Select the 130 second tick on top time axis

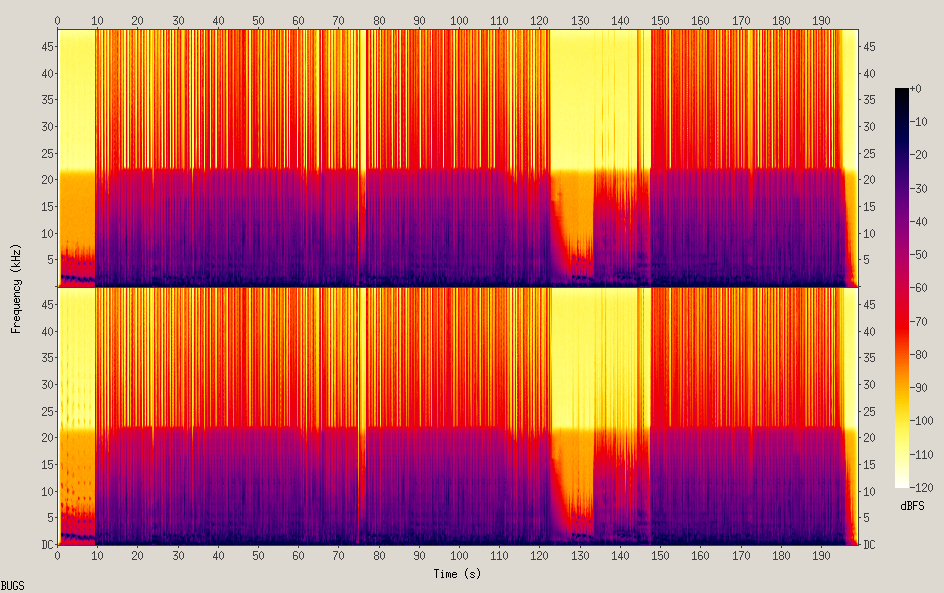[580, 20]
